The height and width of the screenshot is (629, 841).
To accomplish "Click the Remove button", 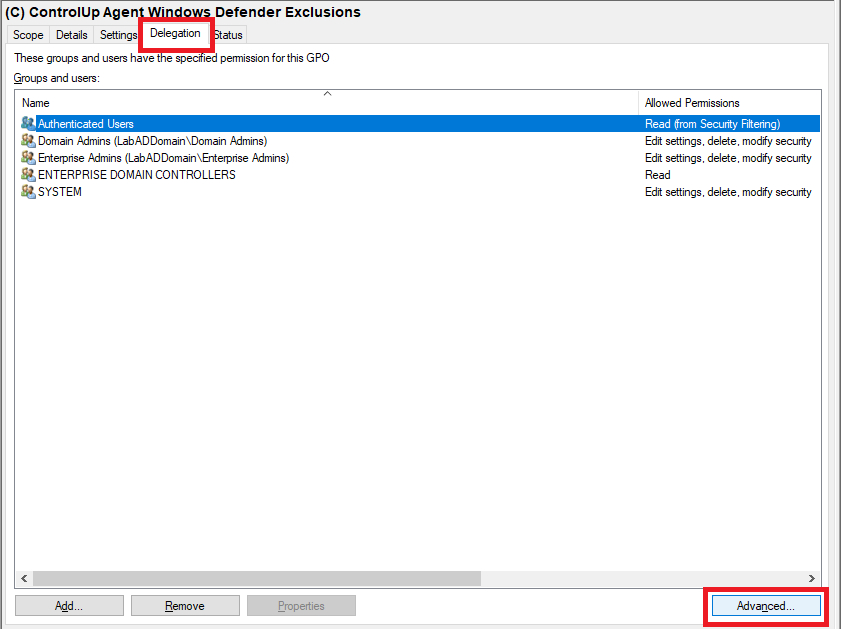I will click(x=185, y=606).
